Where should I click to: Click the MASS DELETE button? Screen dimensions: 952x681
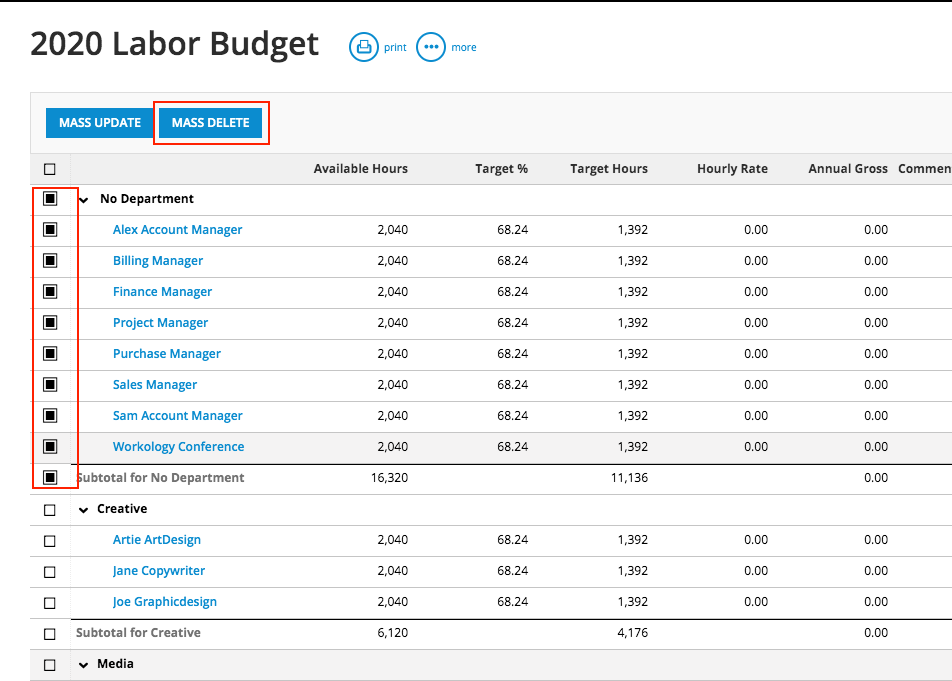(x=210, y=123)
